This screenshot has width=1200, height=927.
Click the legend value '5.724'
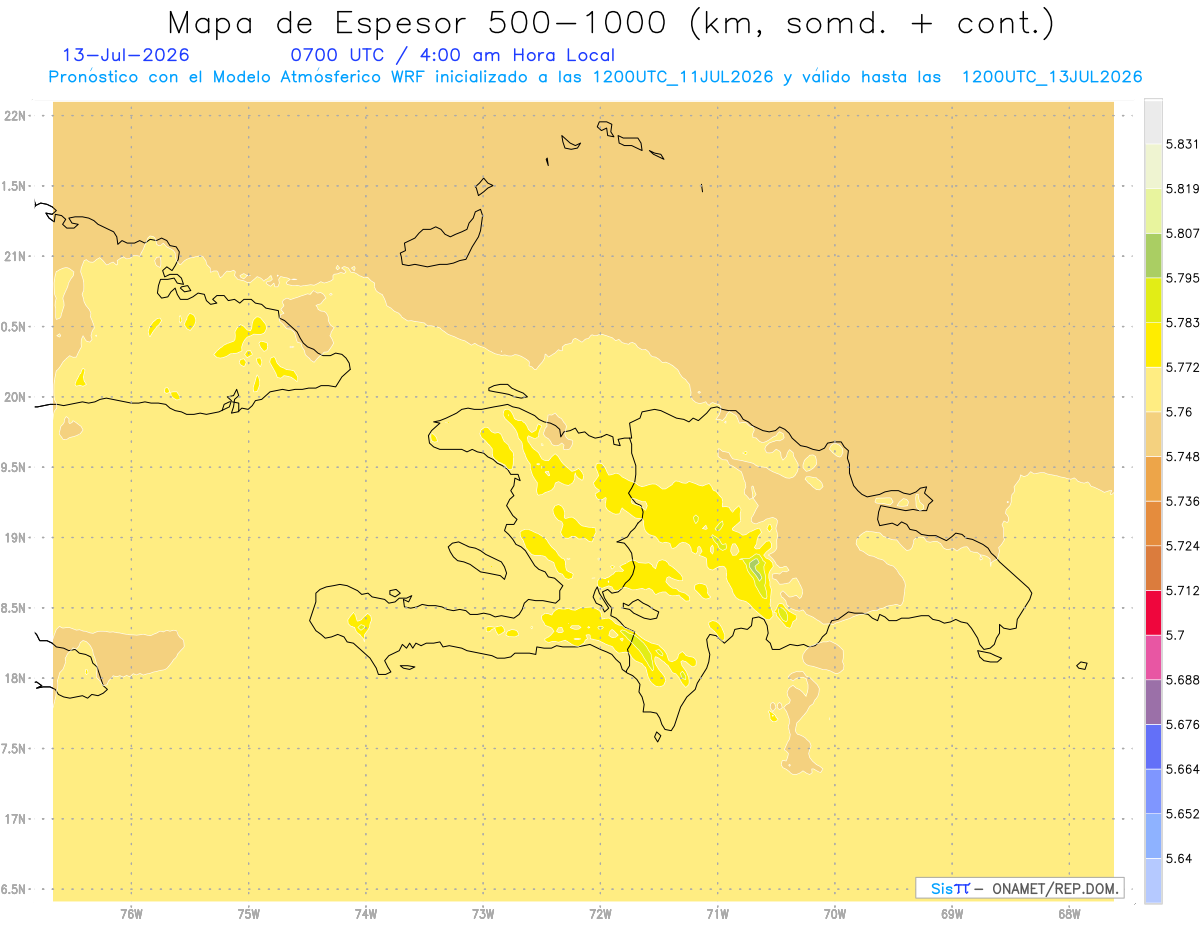coord(1182,546)
